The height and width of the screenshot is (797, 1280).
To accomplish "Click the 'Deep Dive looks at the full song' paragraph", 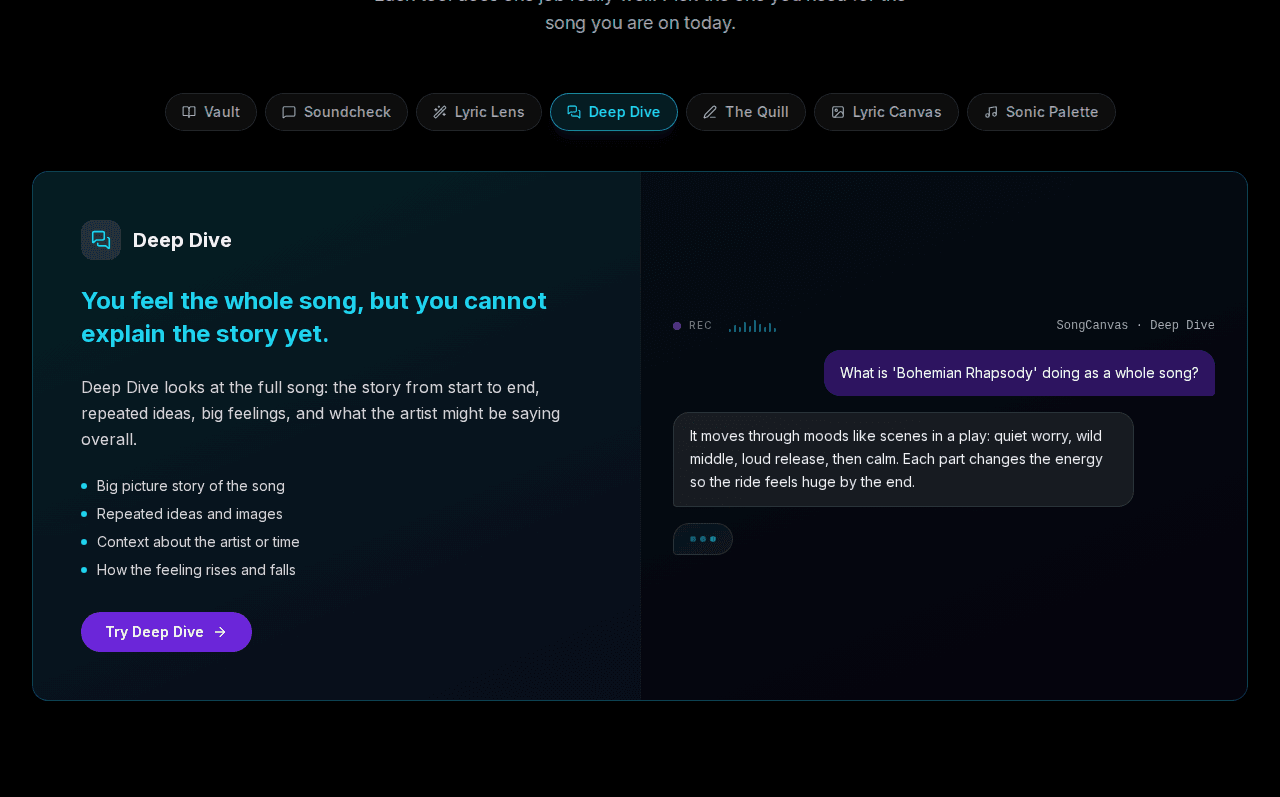I will click(321, 413).
